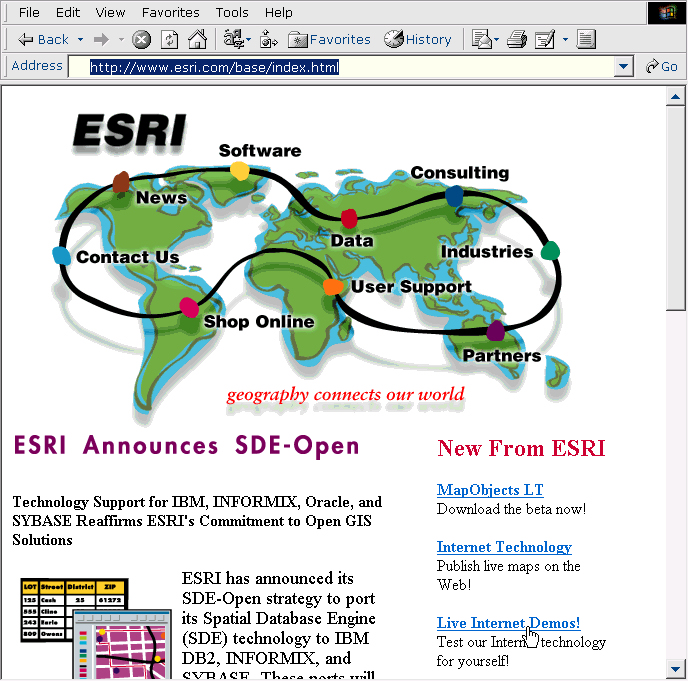Click the Forward arrow button
This screenshot has width=688, height=681.
(x=101, y=39)
